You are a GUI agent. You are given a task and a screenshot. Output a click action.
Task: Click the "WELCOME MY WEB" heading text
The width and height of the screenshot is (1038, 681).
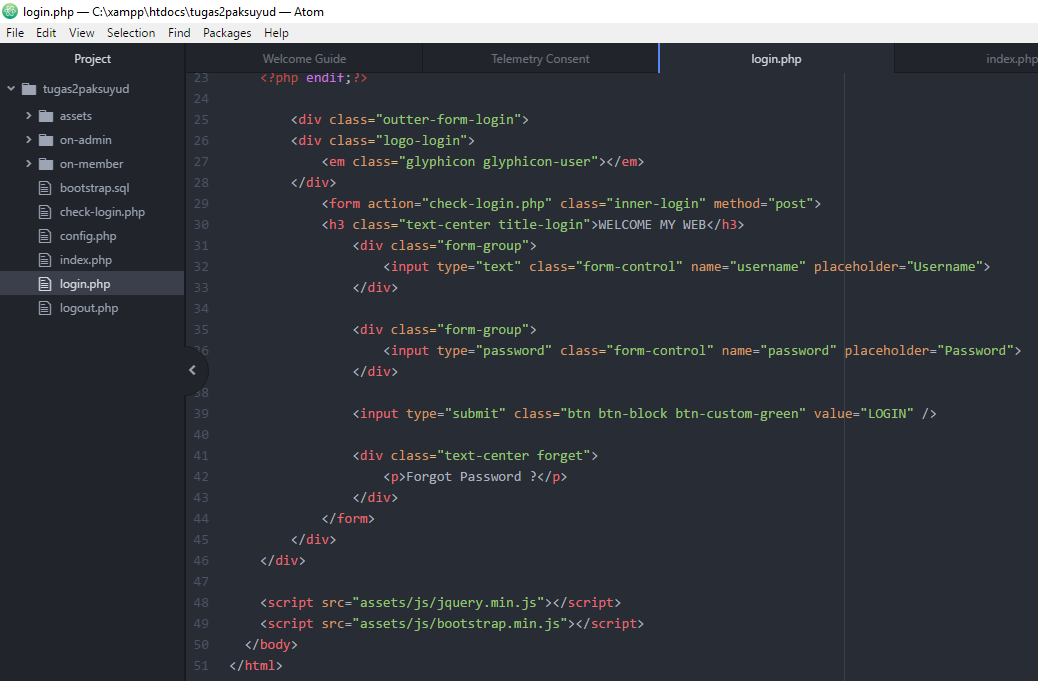(651, 225)
